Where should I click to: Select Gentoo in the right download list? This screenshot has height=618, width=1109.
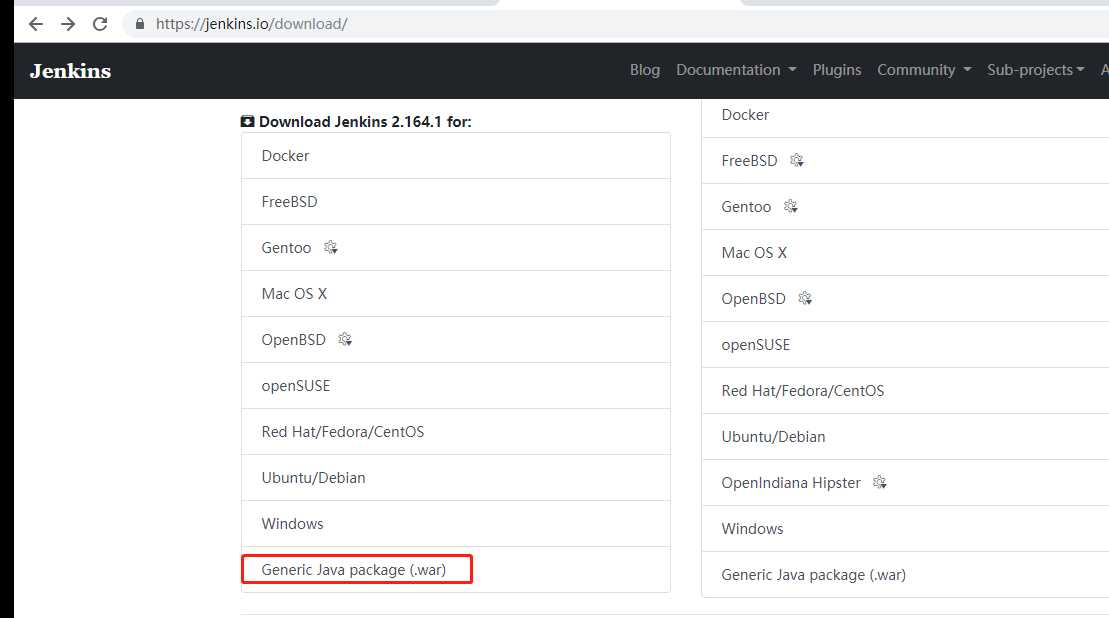point(905,206)
